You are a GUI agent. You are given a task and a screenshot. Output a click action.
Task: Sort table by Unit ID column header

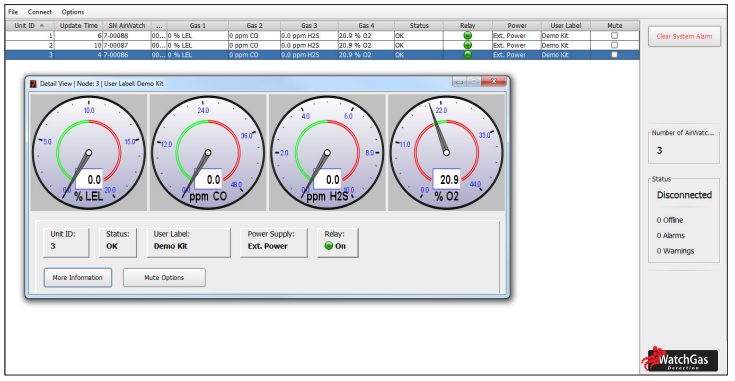click(x=30, y=26)
